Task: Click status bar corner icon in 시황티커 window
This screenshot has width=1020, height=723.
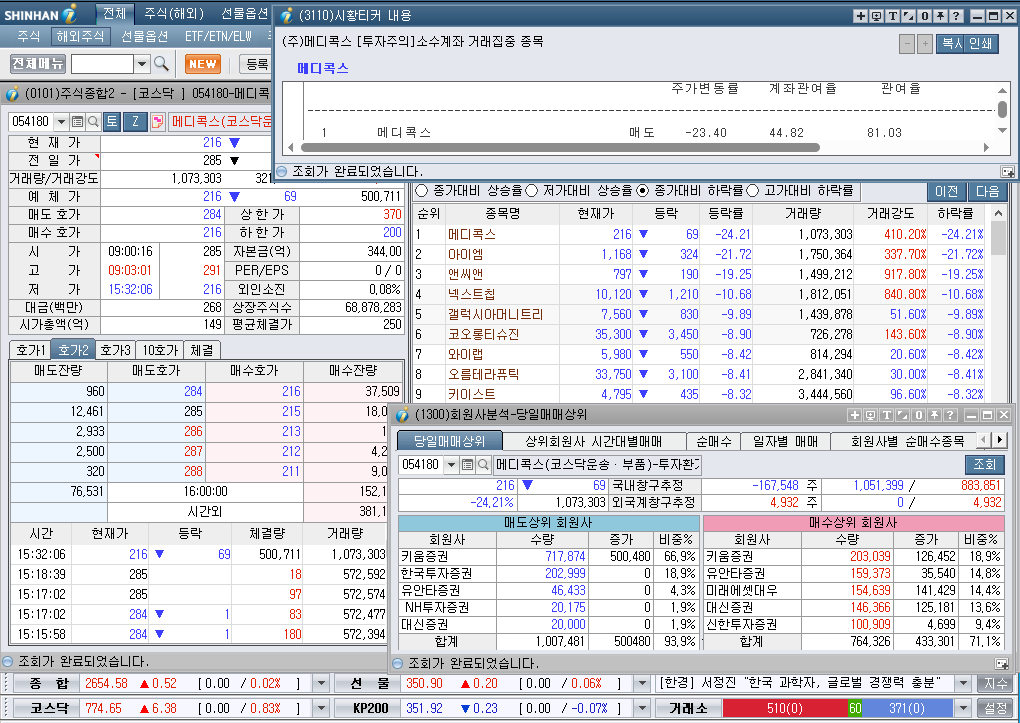Action: [x=1008, y=172]
